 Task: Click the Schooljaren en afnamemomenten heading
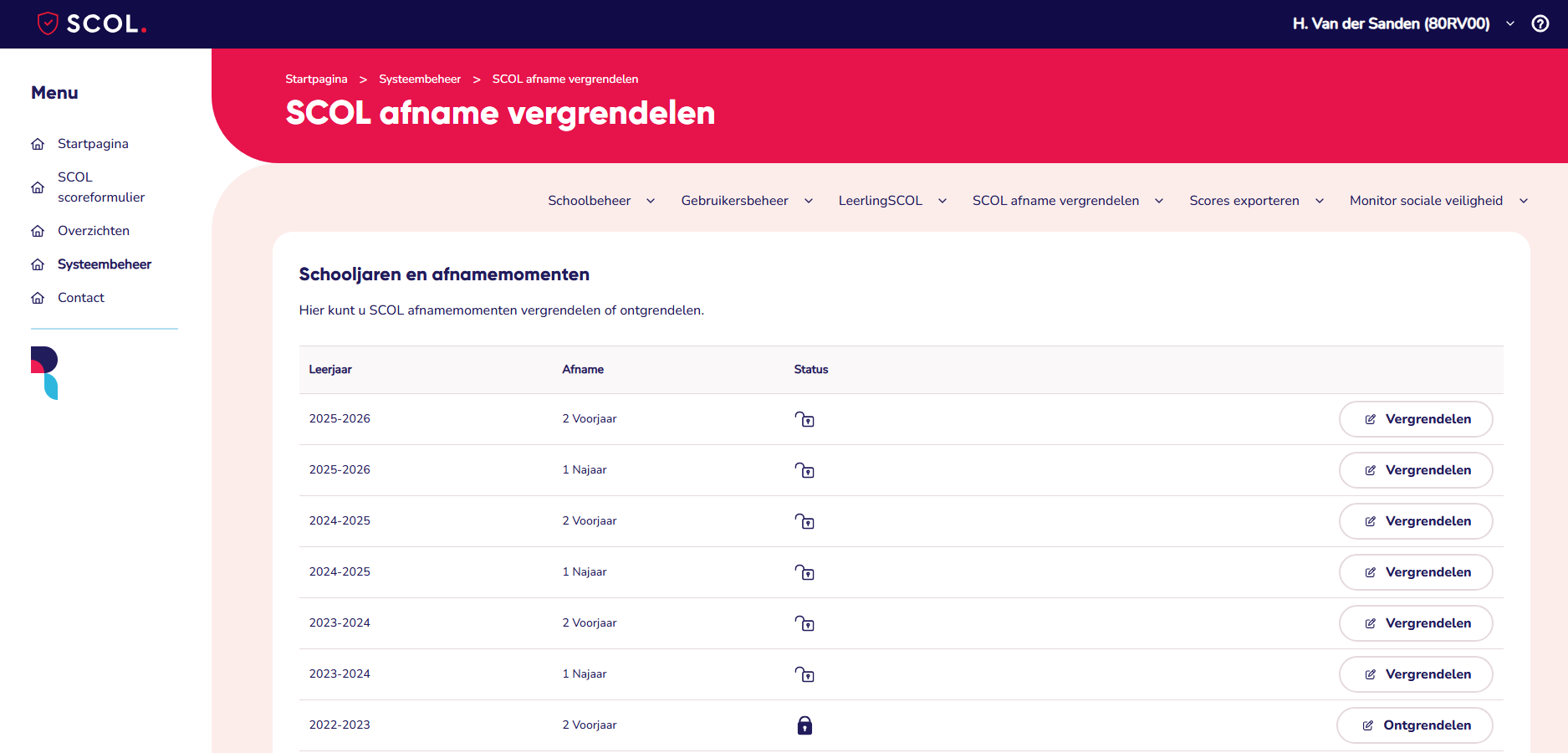click(444, 274)
